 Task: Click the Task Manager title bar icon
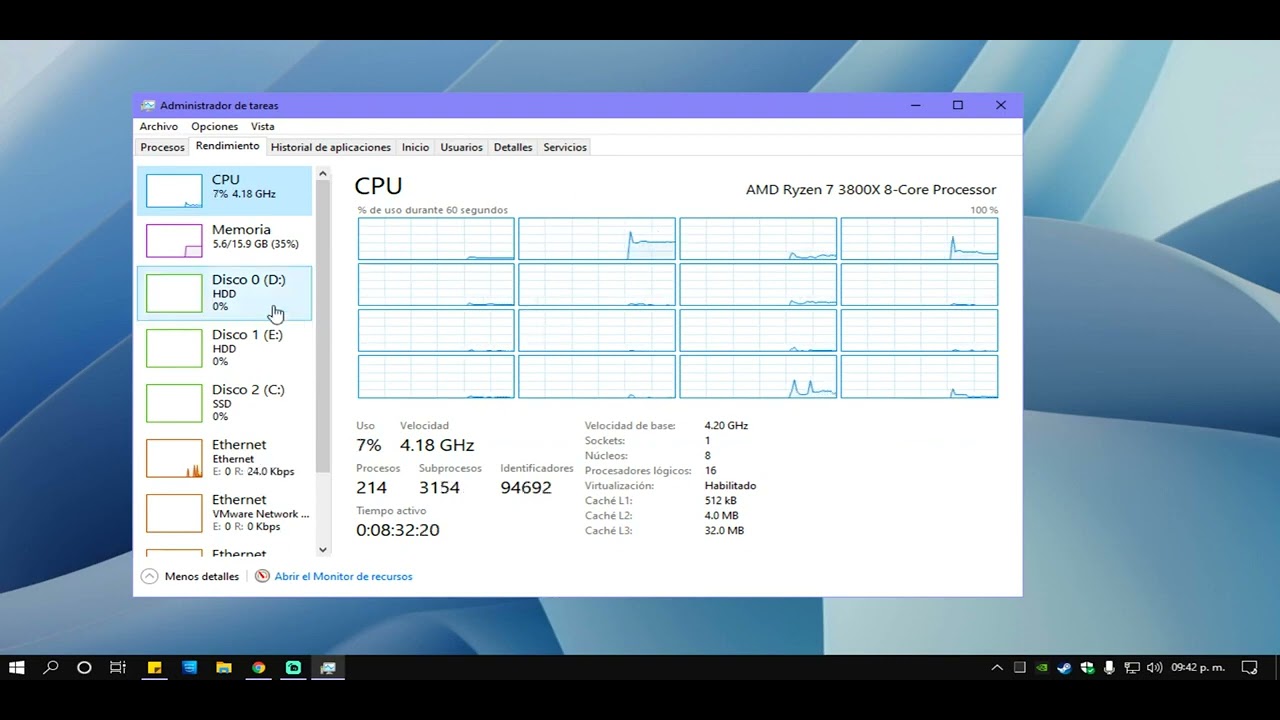(148, 105)
